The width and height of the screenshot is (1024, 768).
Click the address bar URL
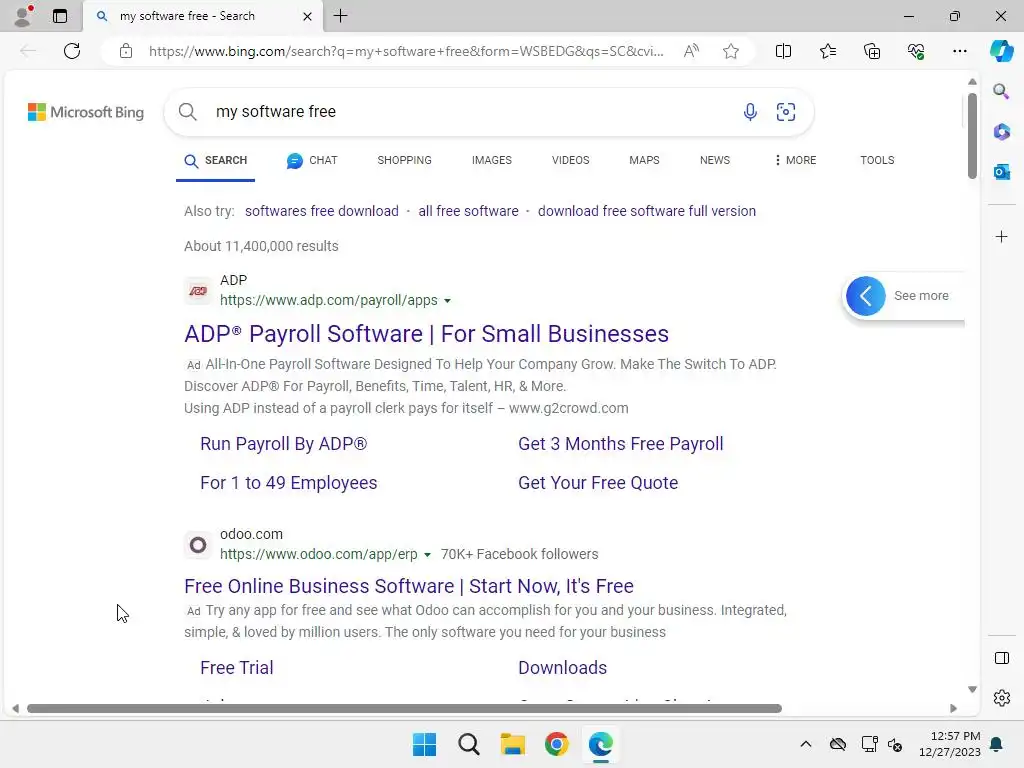point(406,51)
